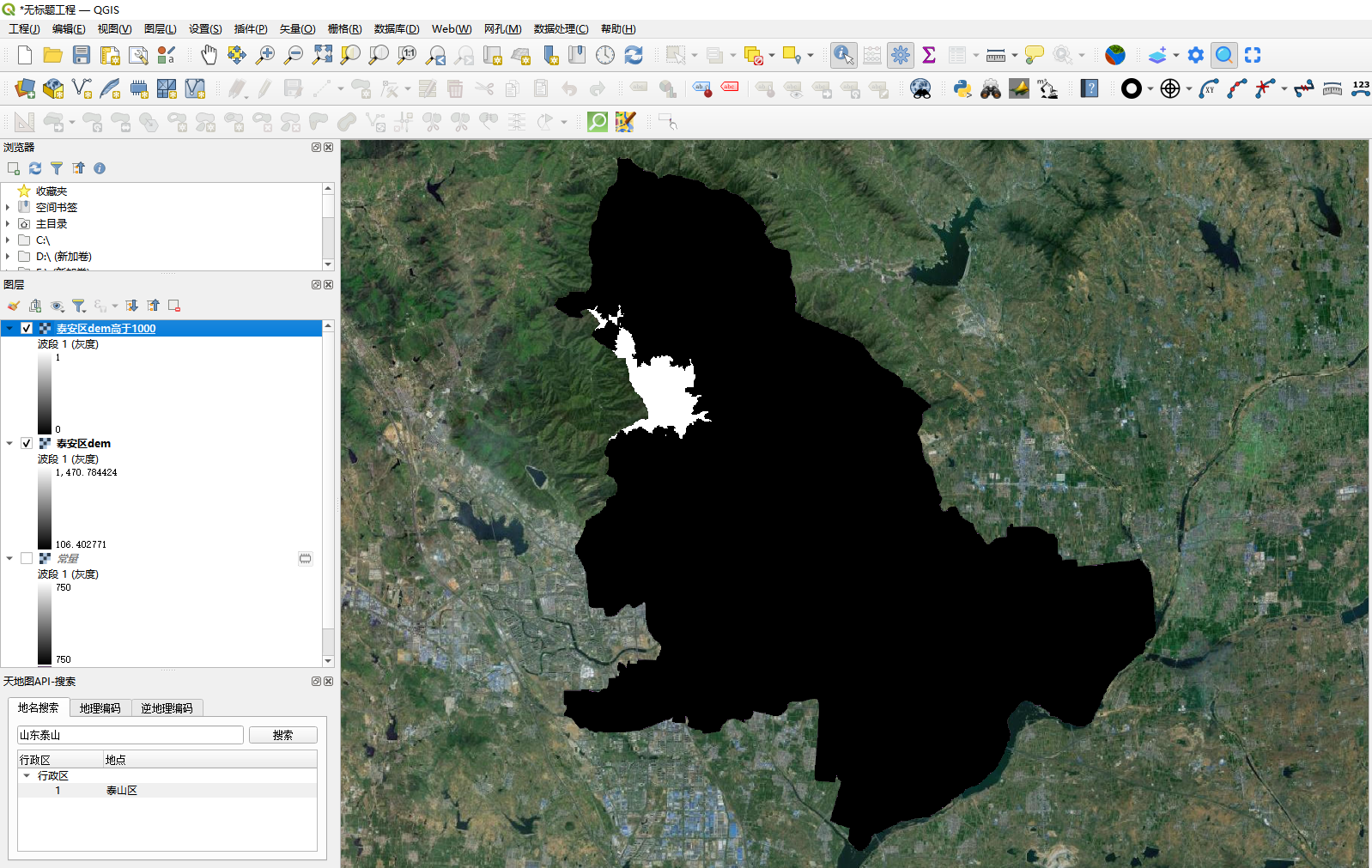
Task: Collapse the 常量 layer legend
Action: pyautogui.click(x=9, y=558)
